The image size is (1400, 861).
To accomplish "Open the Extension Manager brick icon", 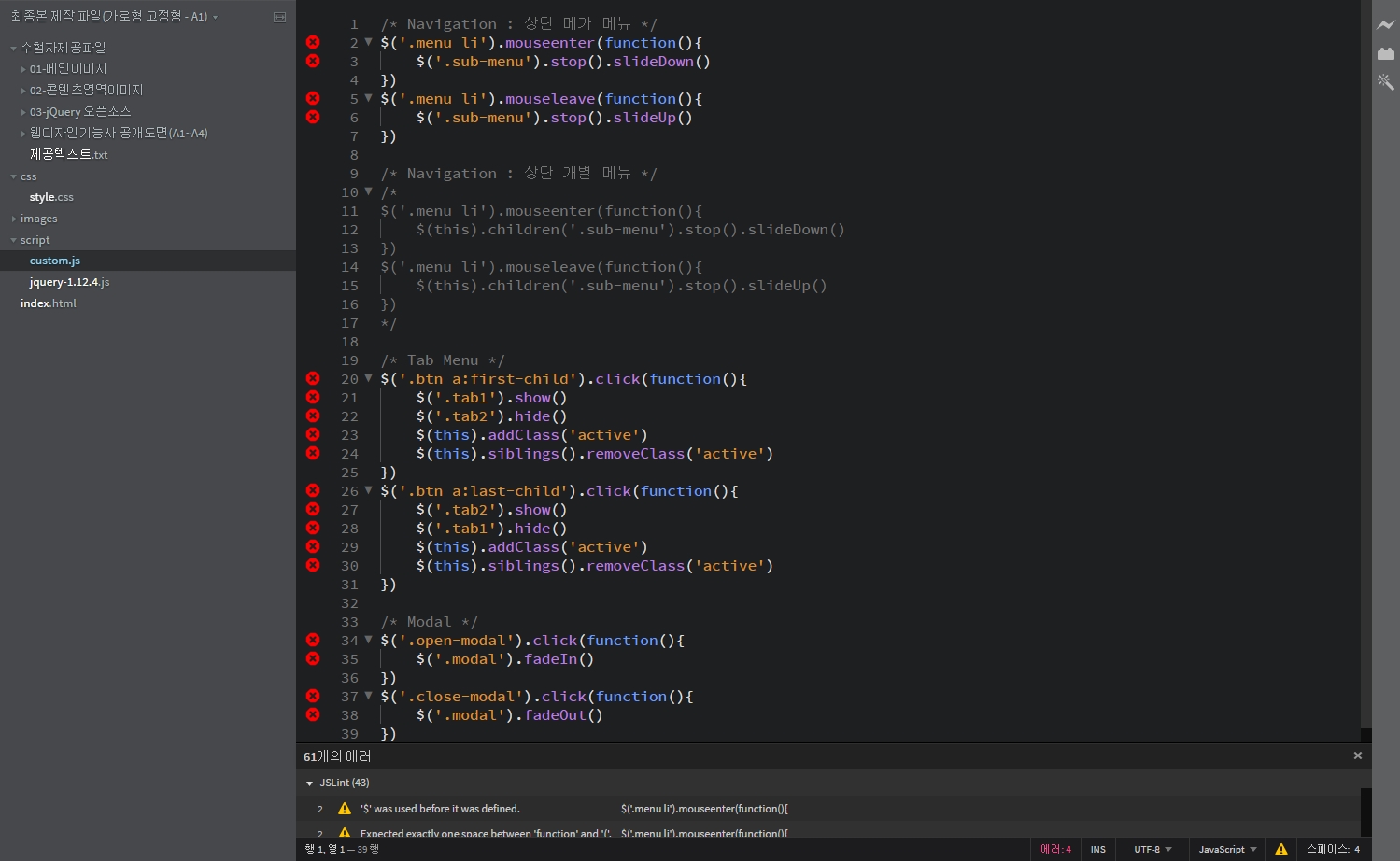I will 1386,53.
